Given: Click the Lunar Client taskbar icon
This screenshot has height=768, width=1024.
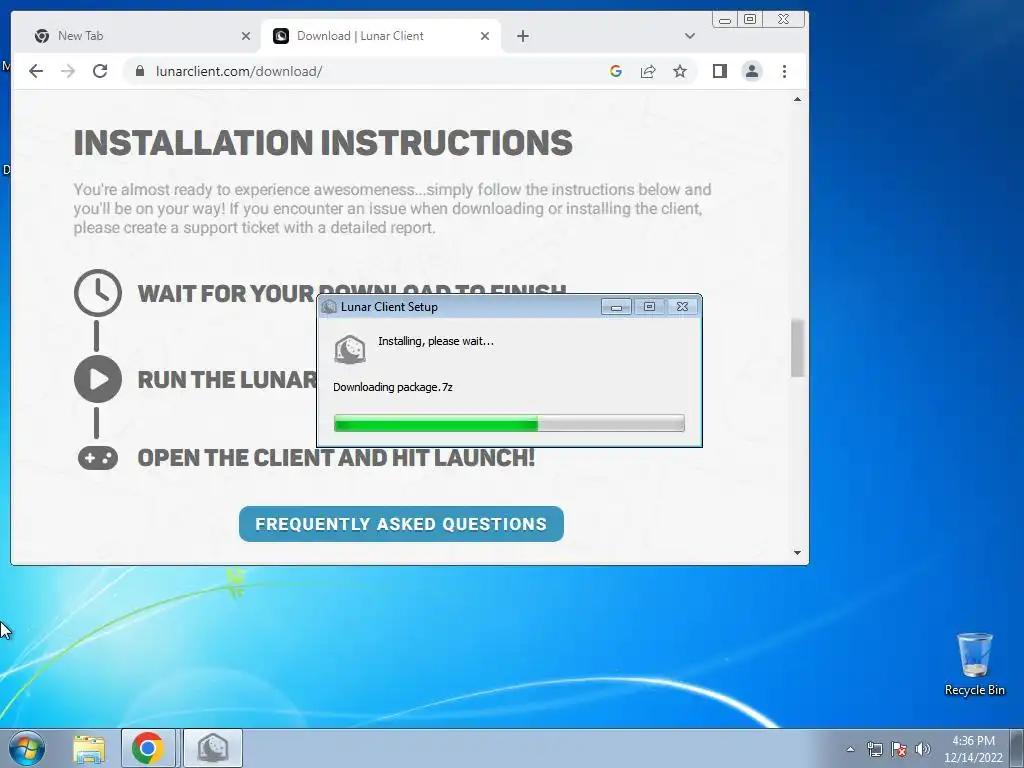Looking at the screenshot, I should [213, 748].
